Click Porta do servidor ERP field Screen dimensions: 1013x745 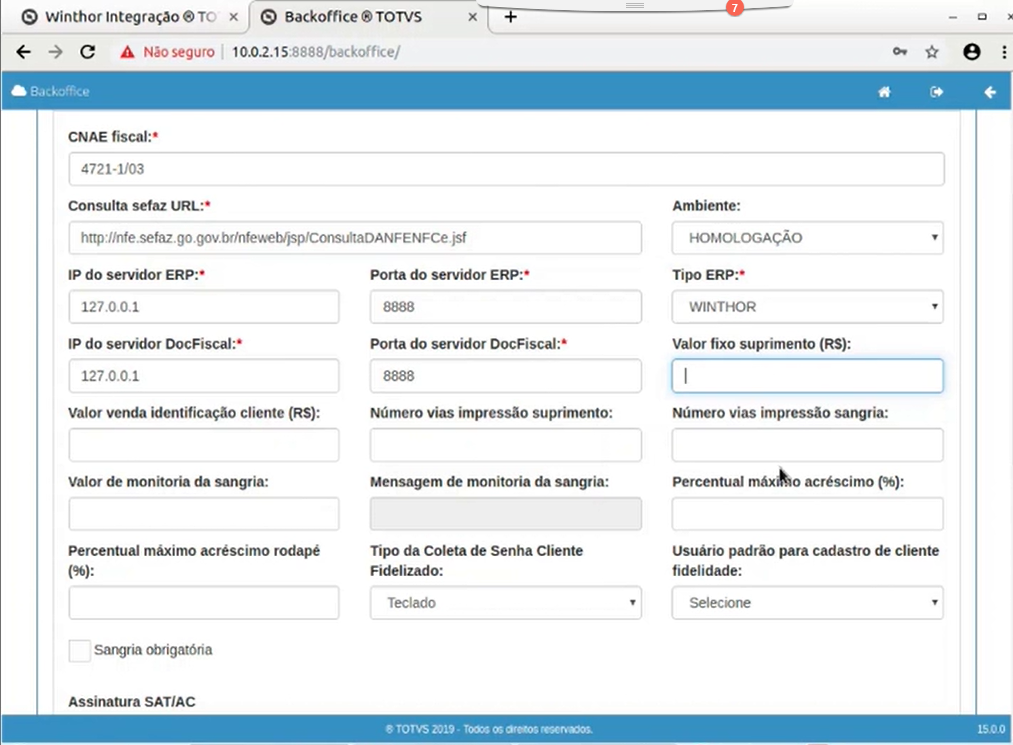coord(506,307)
